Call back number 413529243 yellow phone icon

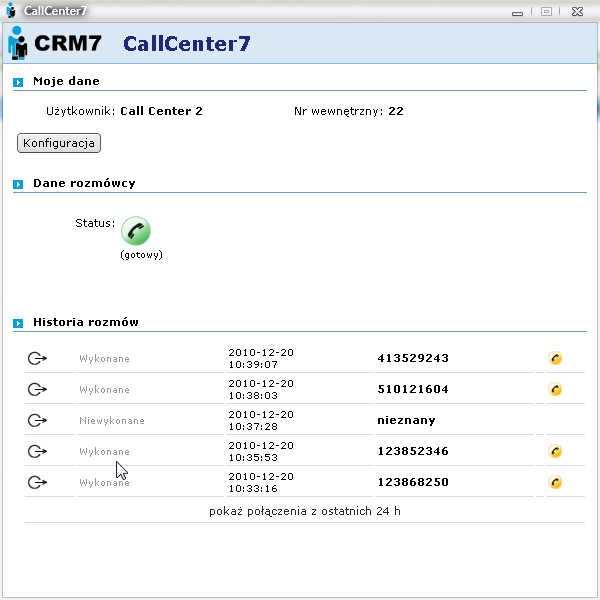point(555,358)
